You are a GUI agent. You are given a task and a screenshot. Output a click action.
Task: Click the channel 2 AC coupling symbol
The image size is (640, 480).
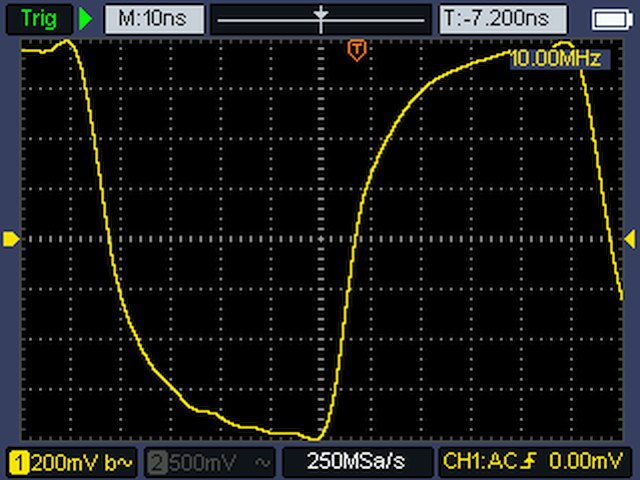coord(263,463)
